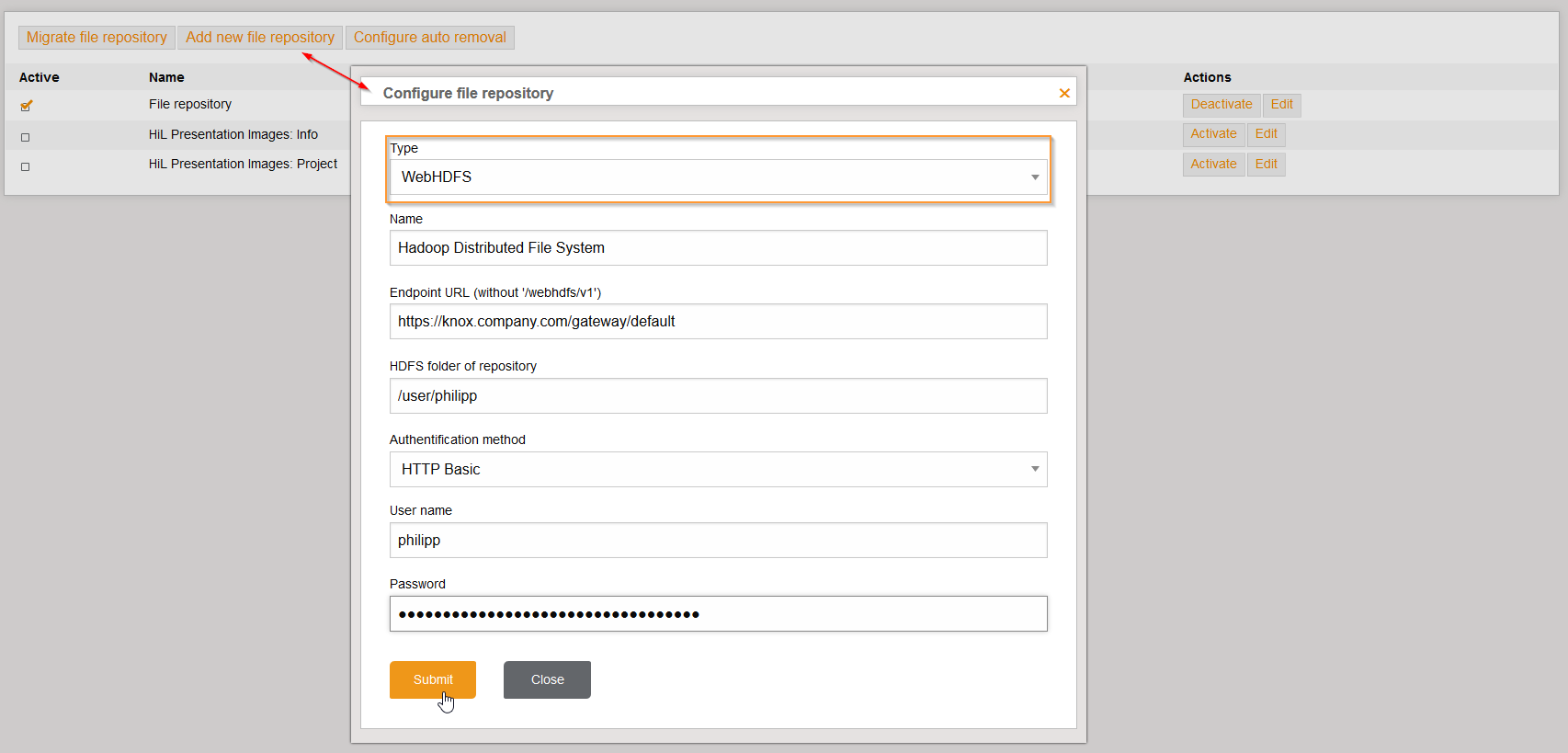Edit the File repository entry
The width and height of the screenshot is (1568, 753).
[x=1281, y=105]
